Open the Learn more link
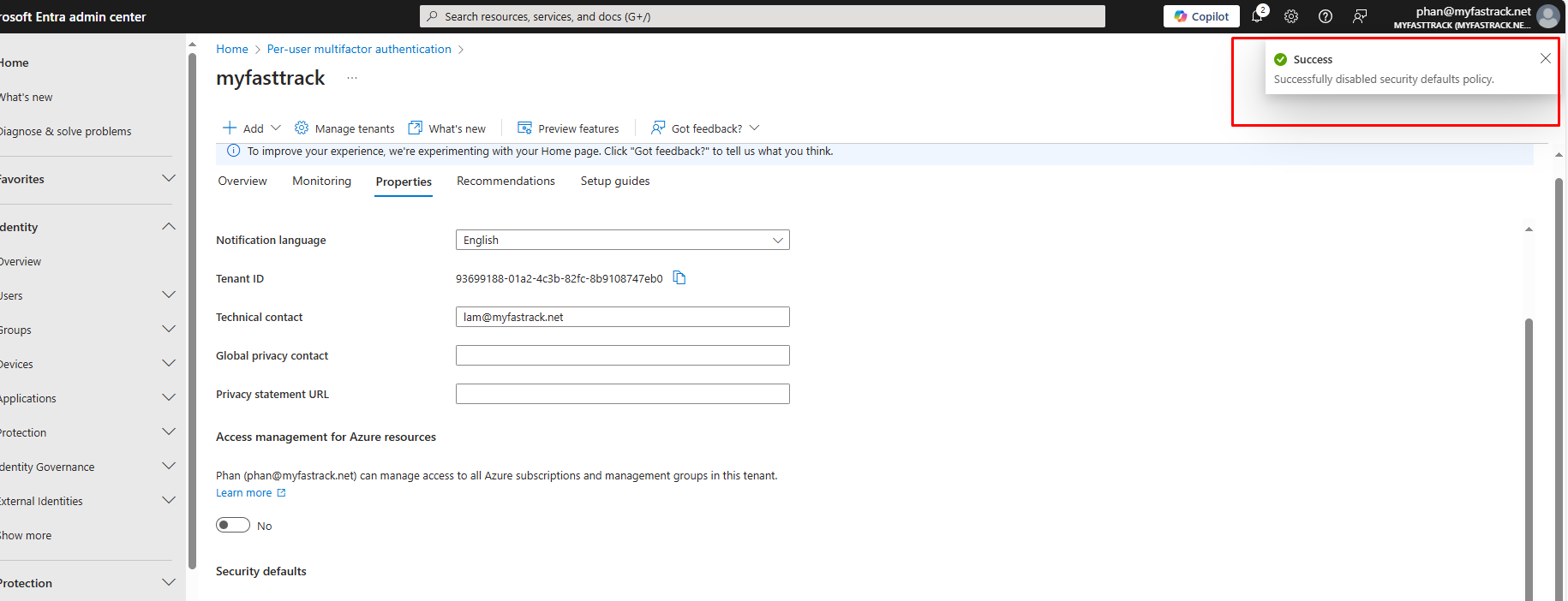This screenshot has width=1568, height=601. tap(251, 492)
